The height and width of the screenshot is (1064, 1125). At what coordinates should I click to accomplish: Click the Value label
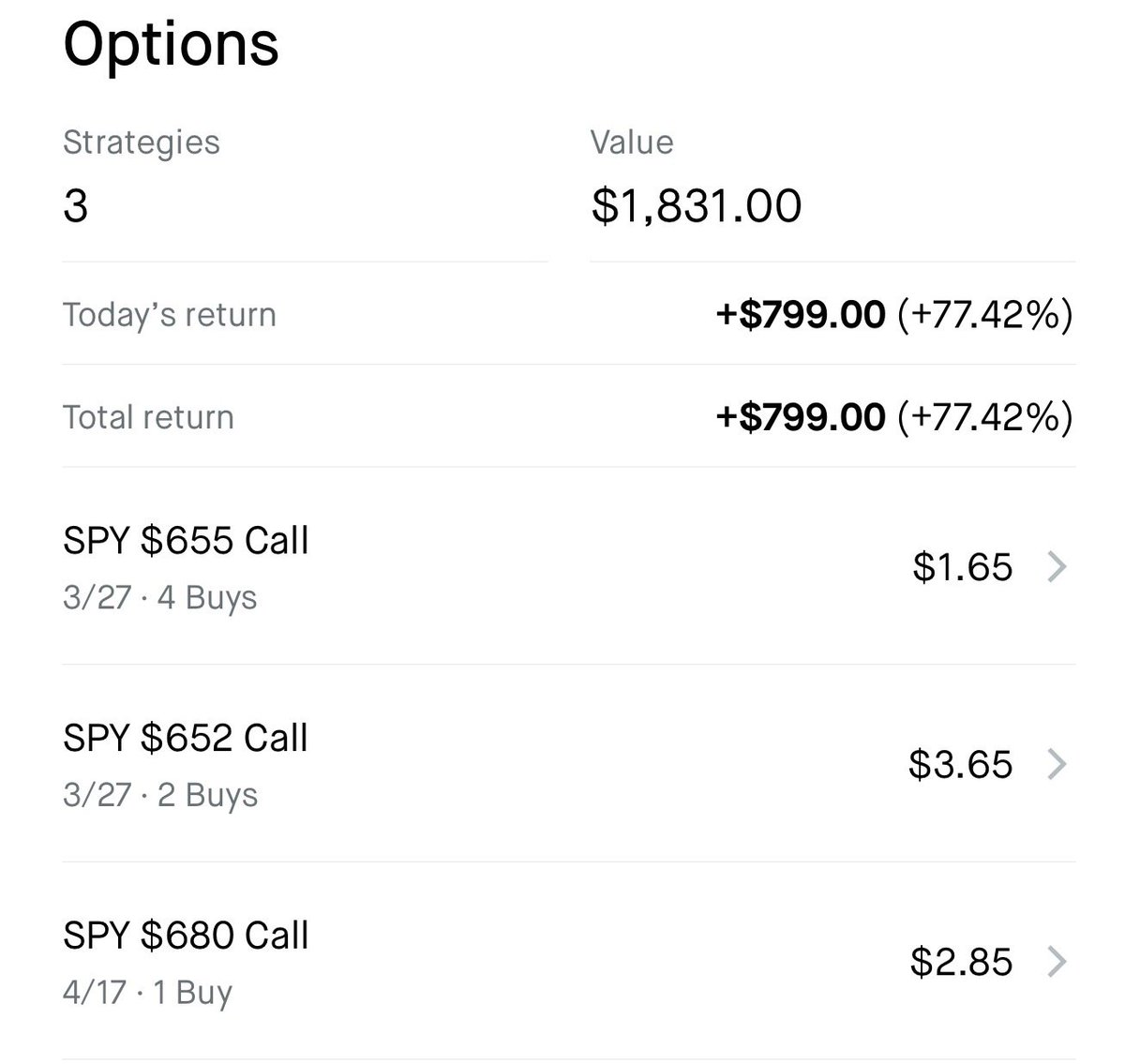tap(631, 142)
